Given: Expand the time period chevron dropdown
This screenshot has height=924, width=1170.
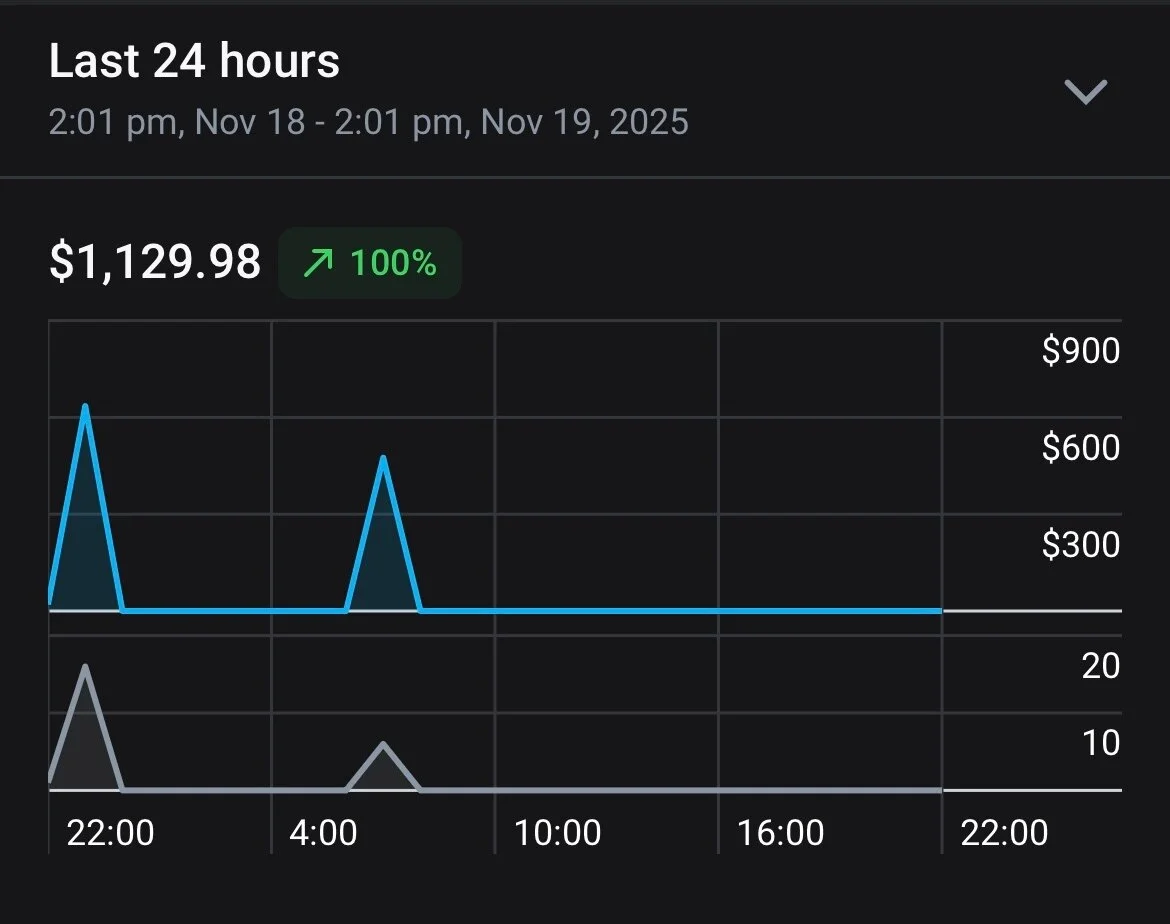Looking at the screenshot, I should [x=1085, y=92].
